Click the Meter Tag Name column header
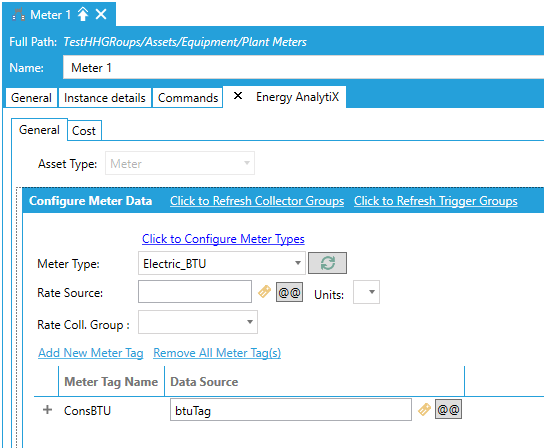The height and width of the screenshot is (448, 544). click(x=111, y=382)
